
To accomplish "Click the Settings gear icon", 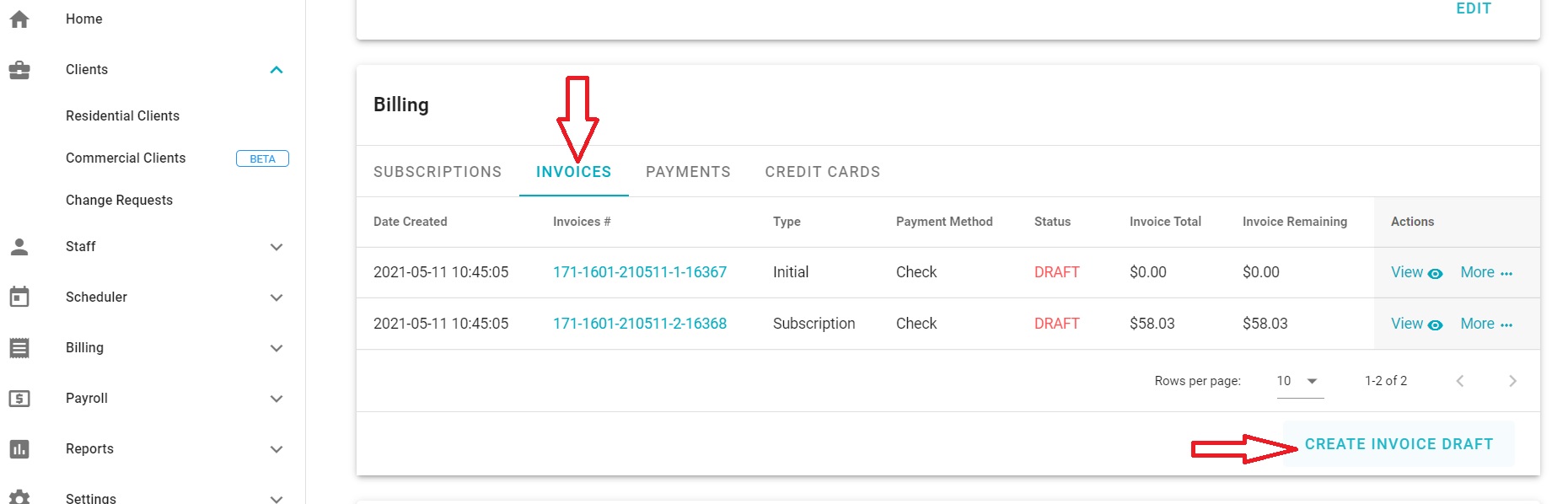I will tap(19, 497).
